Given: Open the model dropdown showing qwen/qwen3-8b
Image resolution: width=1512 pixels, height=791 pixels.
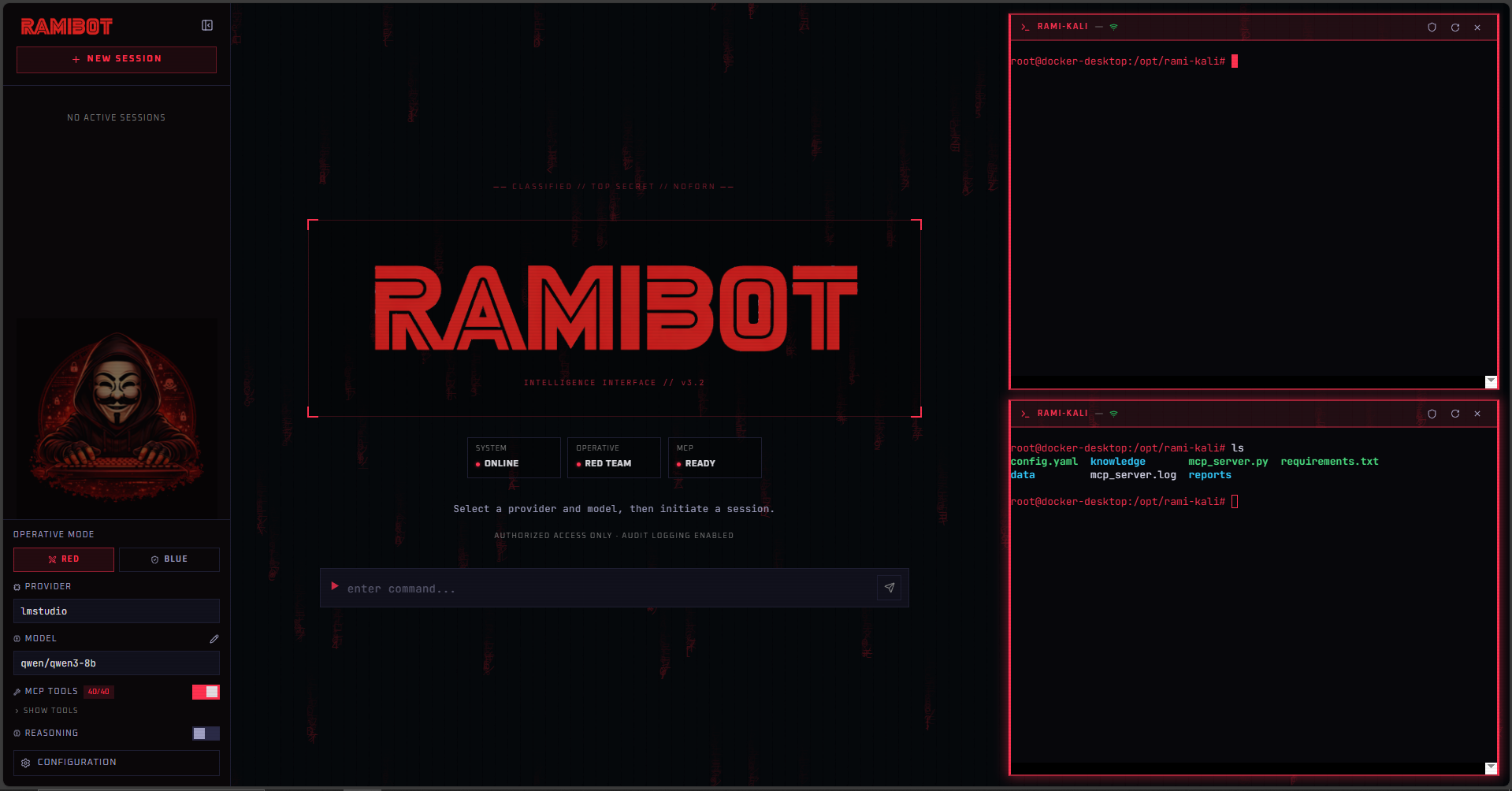Looking at the screenshot, I should pyautogui.click(x=117, y=663).
